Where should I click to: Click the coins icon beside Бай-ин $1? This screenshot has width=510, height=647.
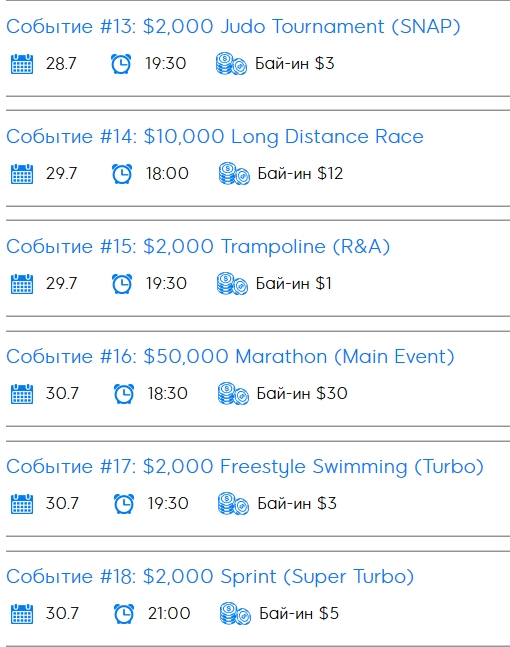click(232, 284)
